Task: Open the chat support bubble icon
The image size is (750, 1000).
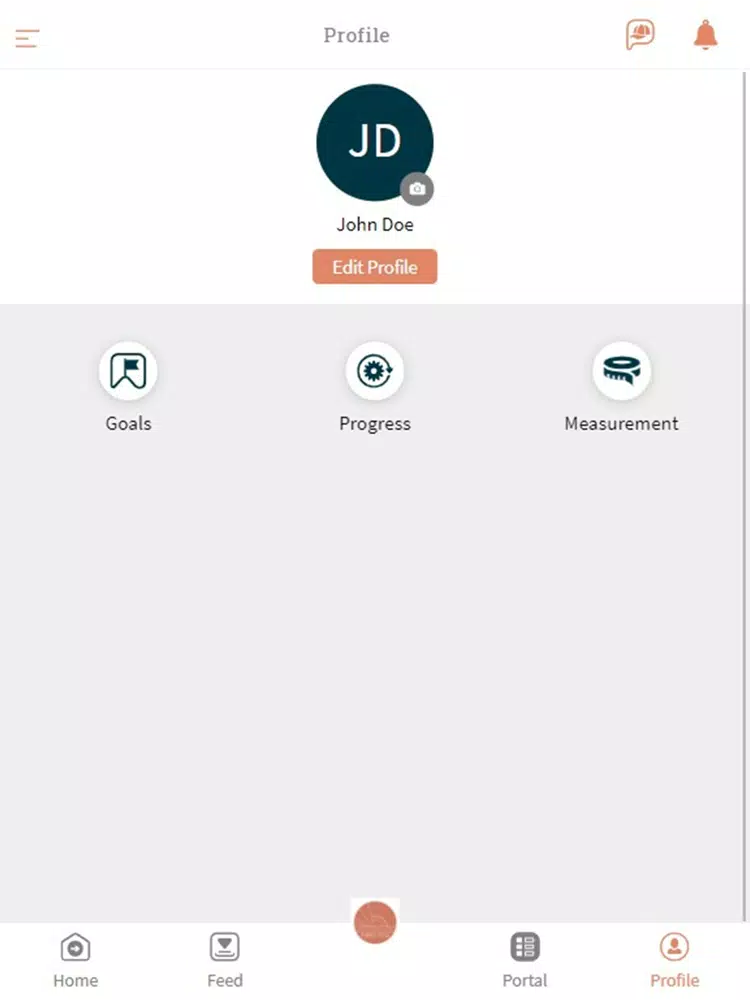Action: click(640, 34)
